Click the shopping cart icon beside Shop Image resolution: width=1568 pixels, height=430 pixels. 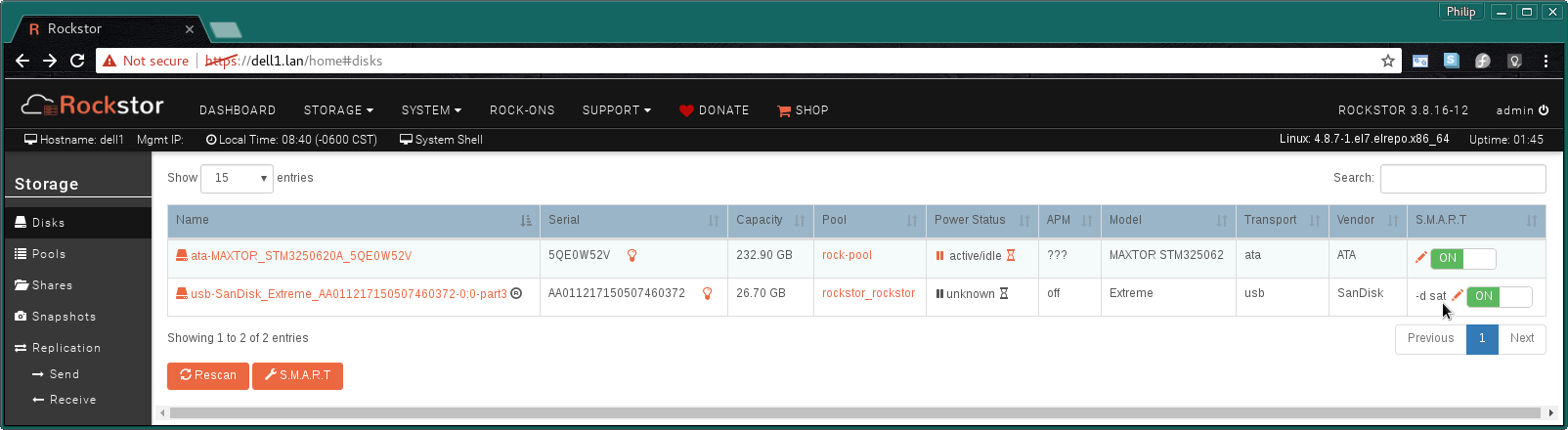coord(784,110)
